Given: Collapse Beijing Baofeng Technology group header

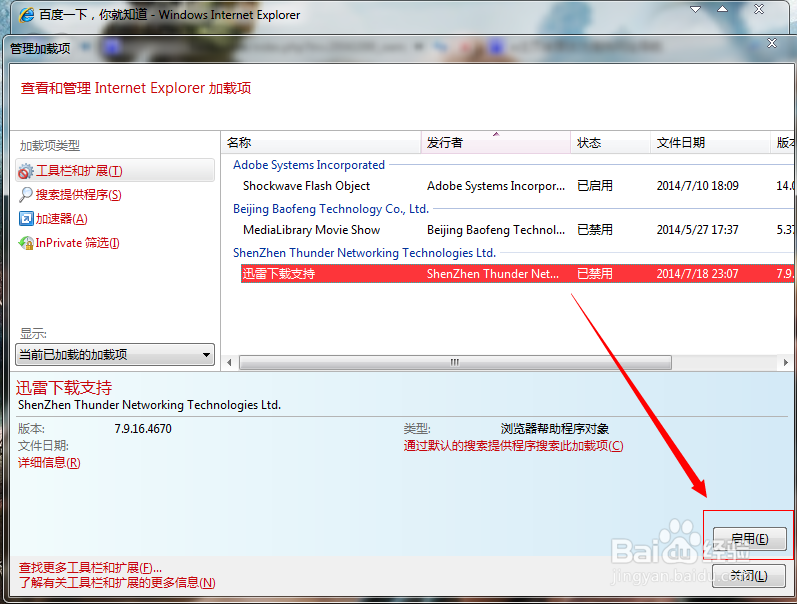Looking at the screenshot, I should [331, 209].
